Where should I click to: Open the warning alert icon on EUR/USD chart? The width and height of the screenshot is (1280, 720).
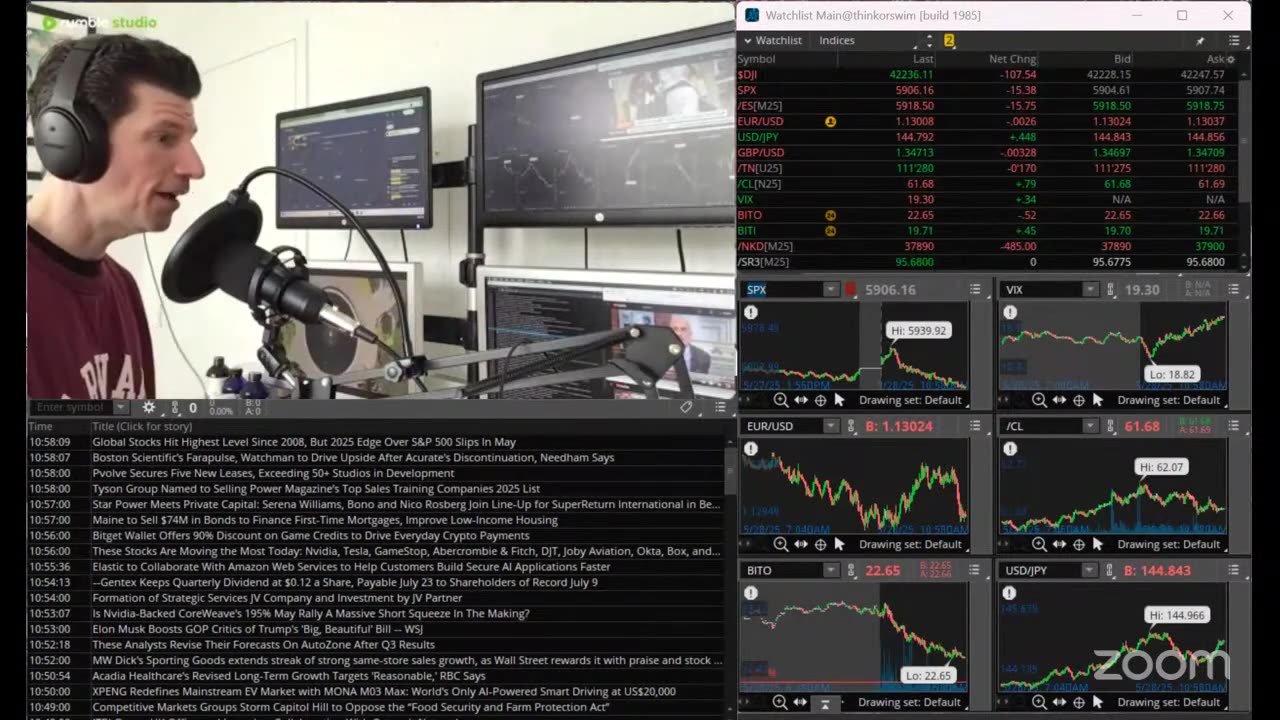point(751,449)
